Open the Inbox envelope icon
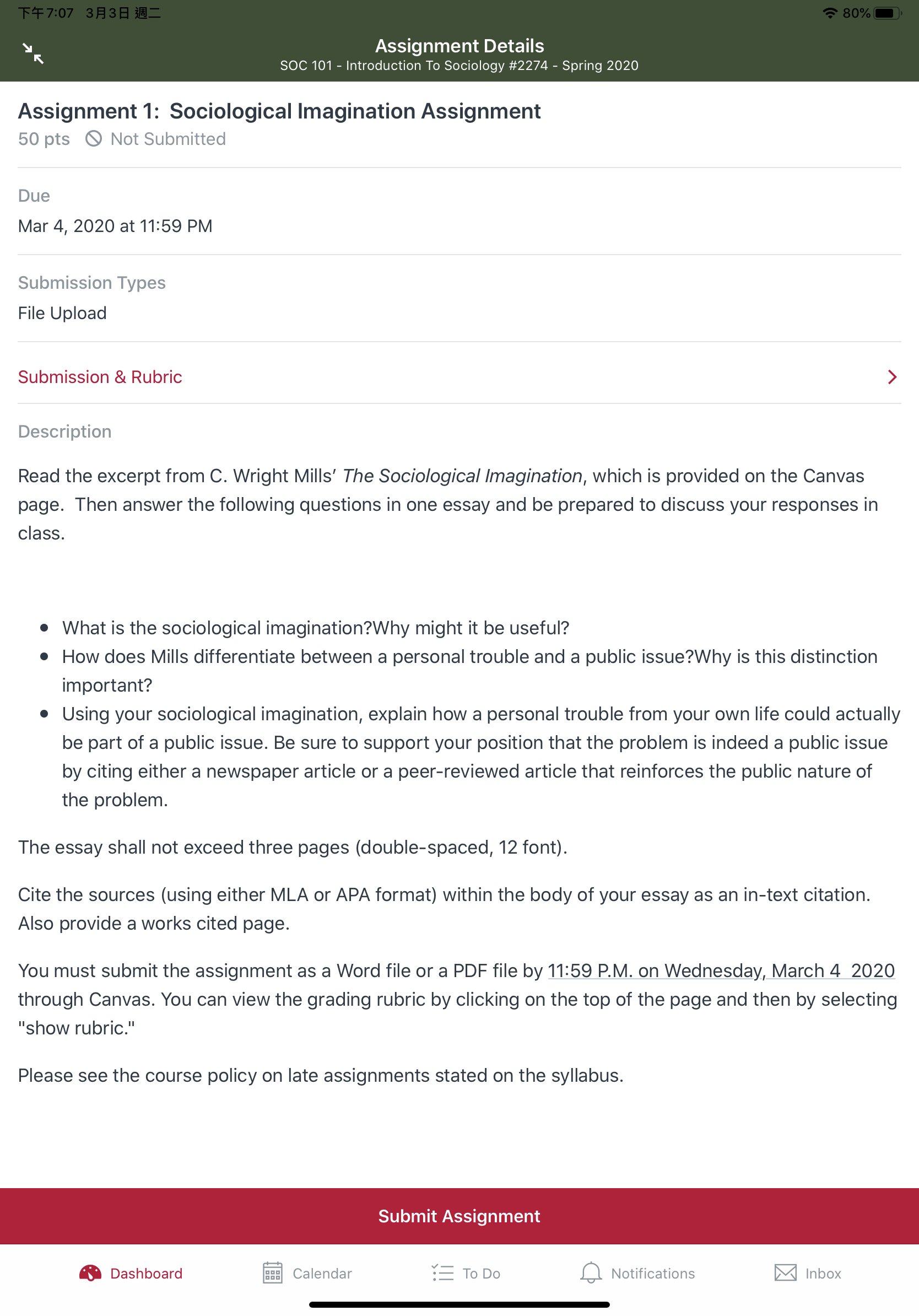Screen dimensions: 919x1316 [786, 1272]
